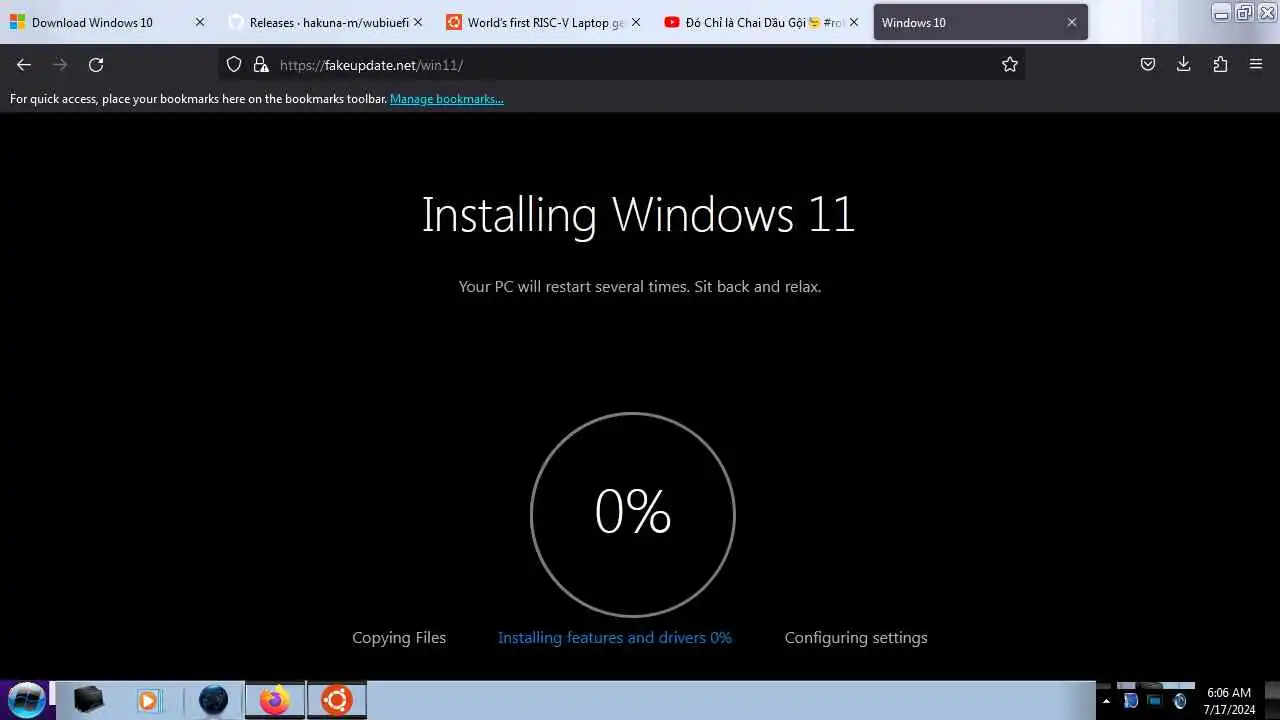Click the volume speaker tray icon

tap(1180, 701)
